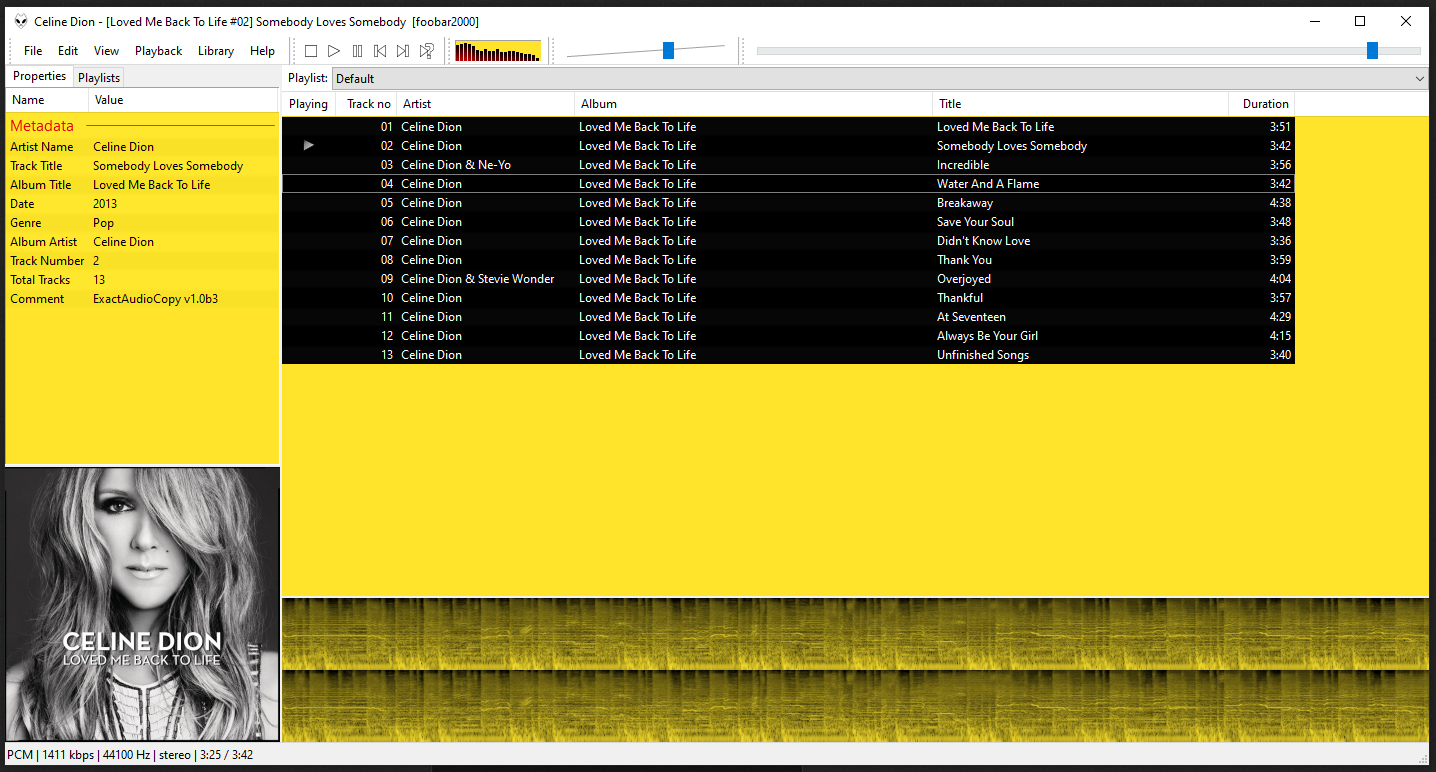Click the Track Number property row
This screenshot has height=772, width=1436.
click(142, 261)
